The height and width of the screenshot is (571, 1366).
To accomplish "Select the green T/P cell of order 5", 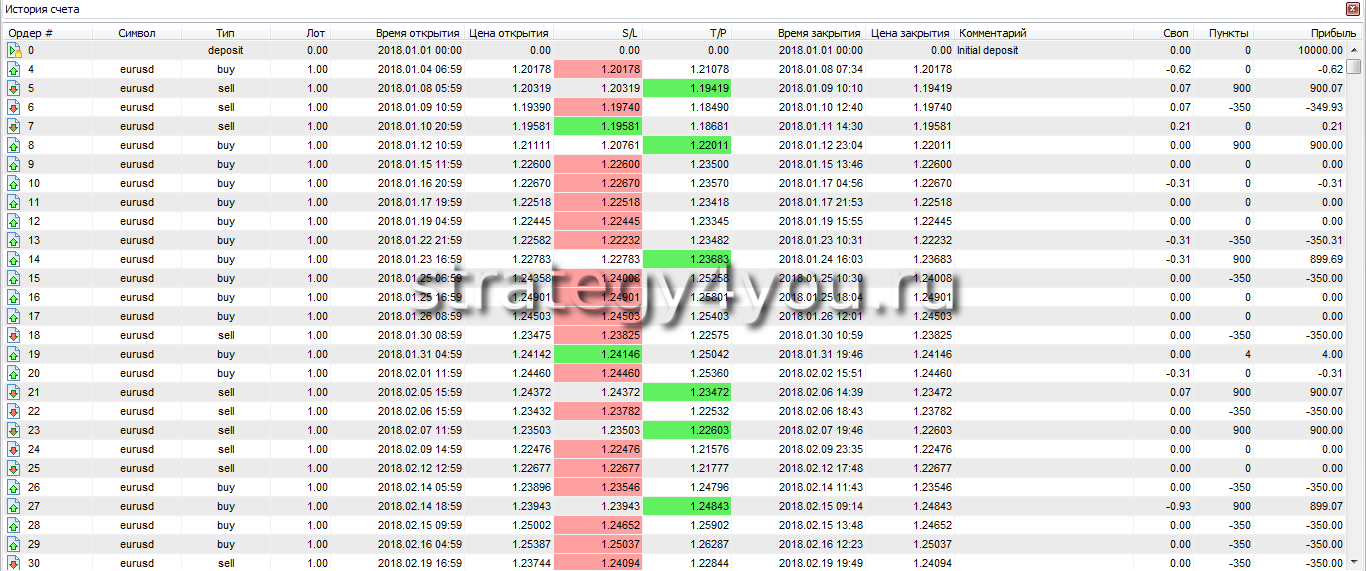I will click(x=685, y=89).
